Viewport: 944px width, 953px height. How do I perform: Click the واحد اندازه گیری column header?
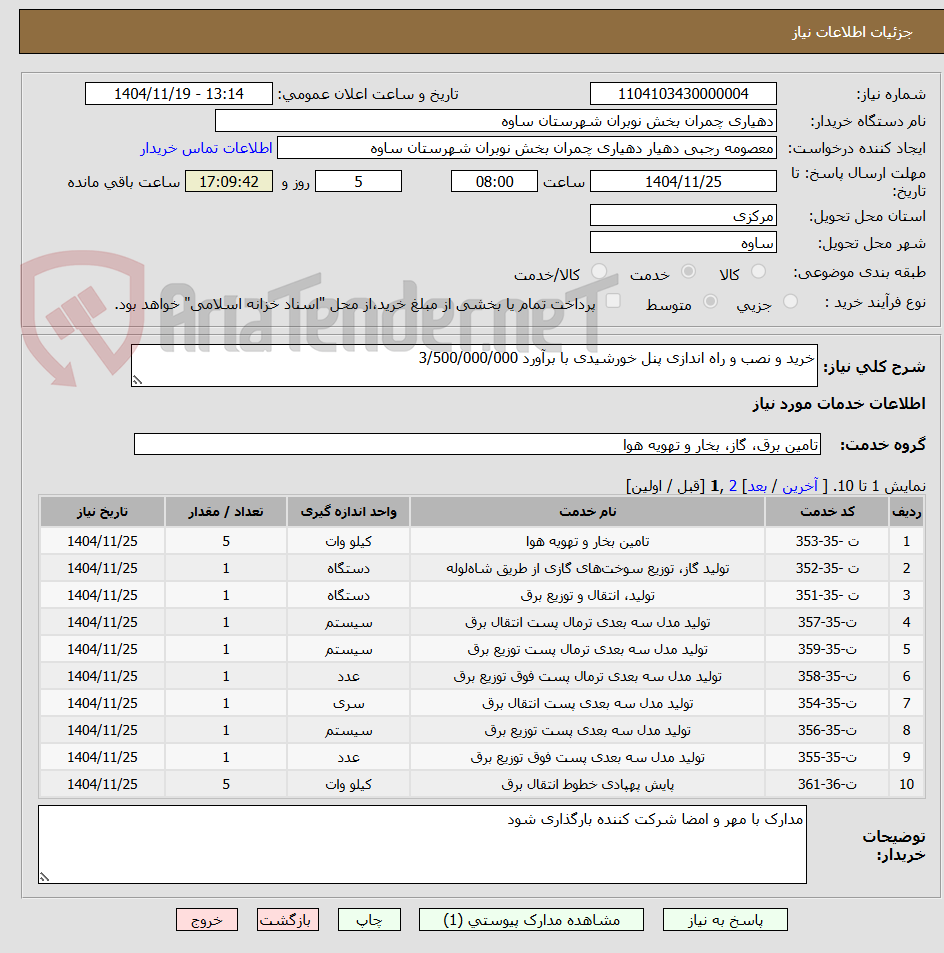pyautogui.click(x=348, y=512)
